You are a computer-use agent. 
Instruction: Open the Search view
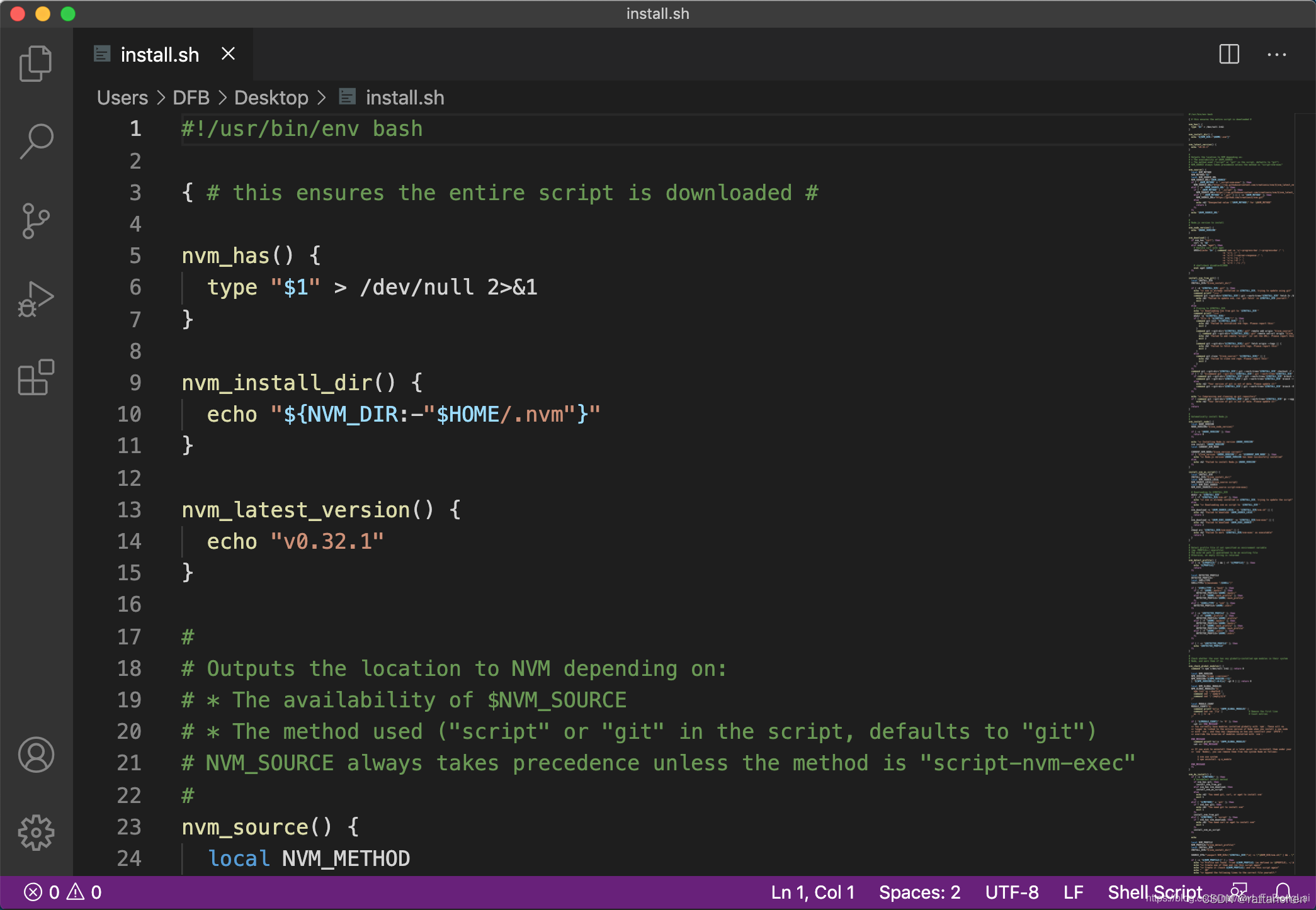click(36, 141)
